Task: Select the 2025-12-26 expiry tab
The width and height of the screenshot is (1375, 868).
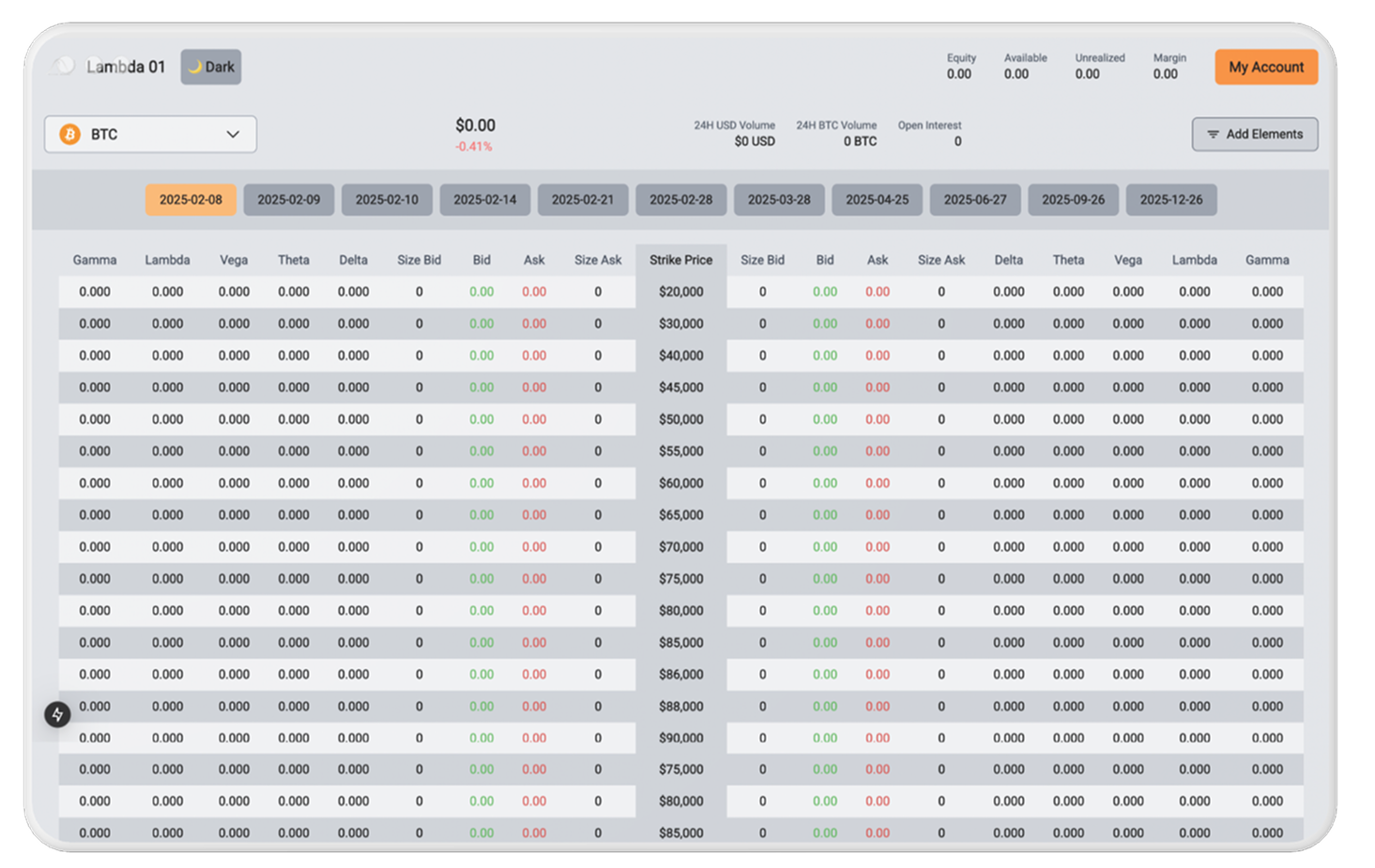Action: point(1170,200)
